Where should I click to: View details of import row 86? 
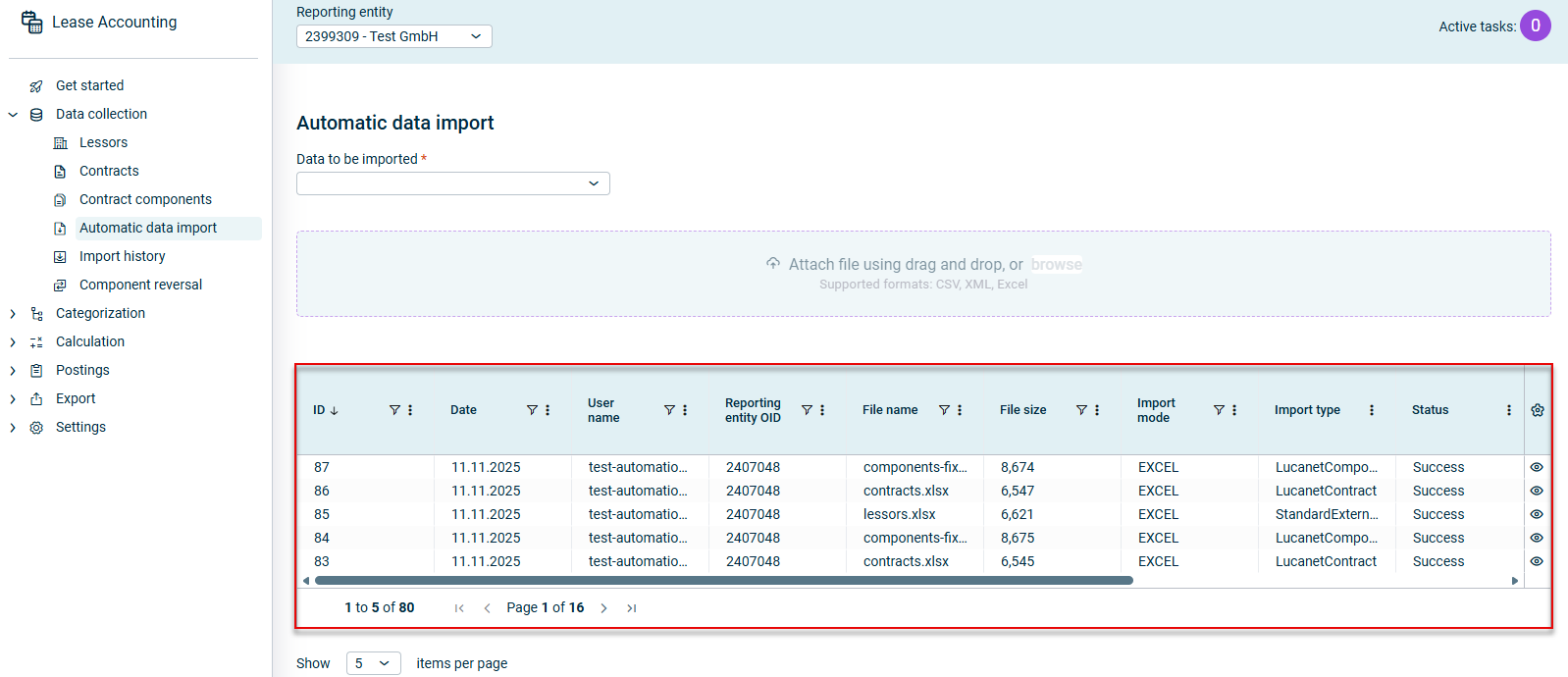1537,491
